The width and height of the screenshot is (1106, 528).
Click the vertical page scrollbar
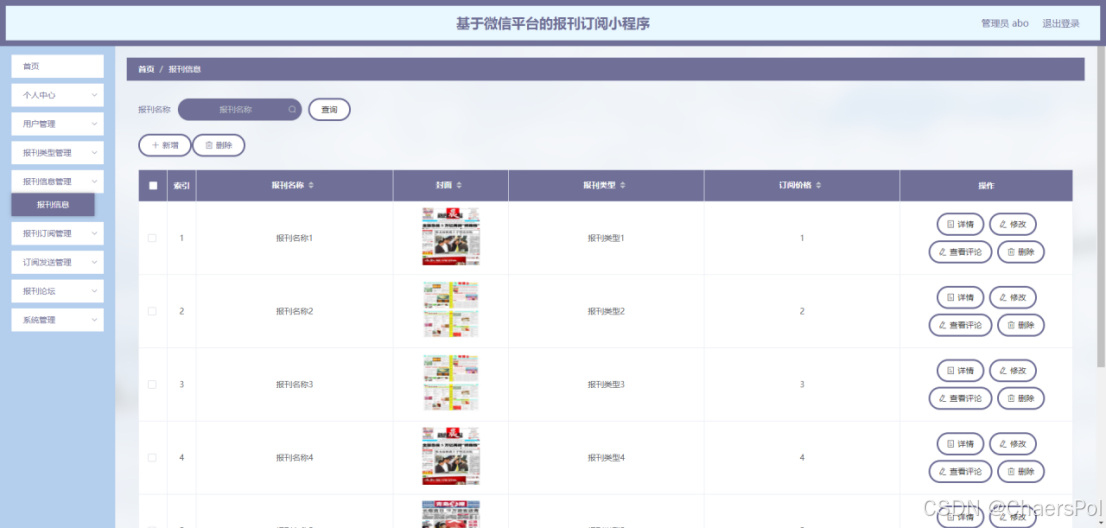(1101, 207)
